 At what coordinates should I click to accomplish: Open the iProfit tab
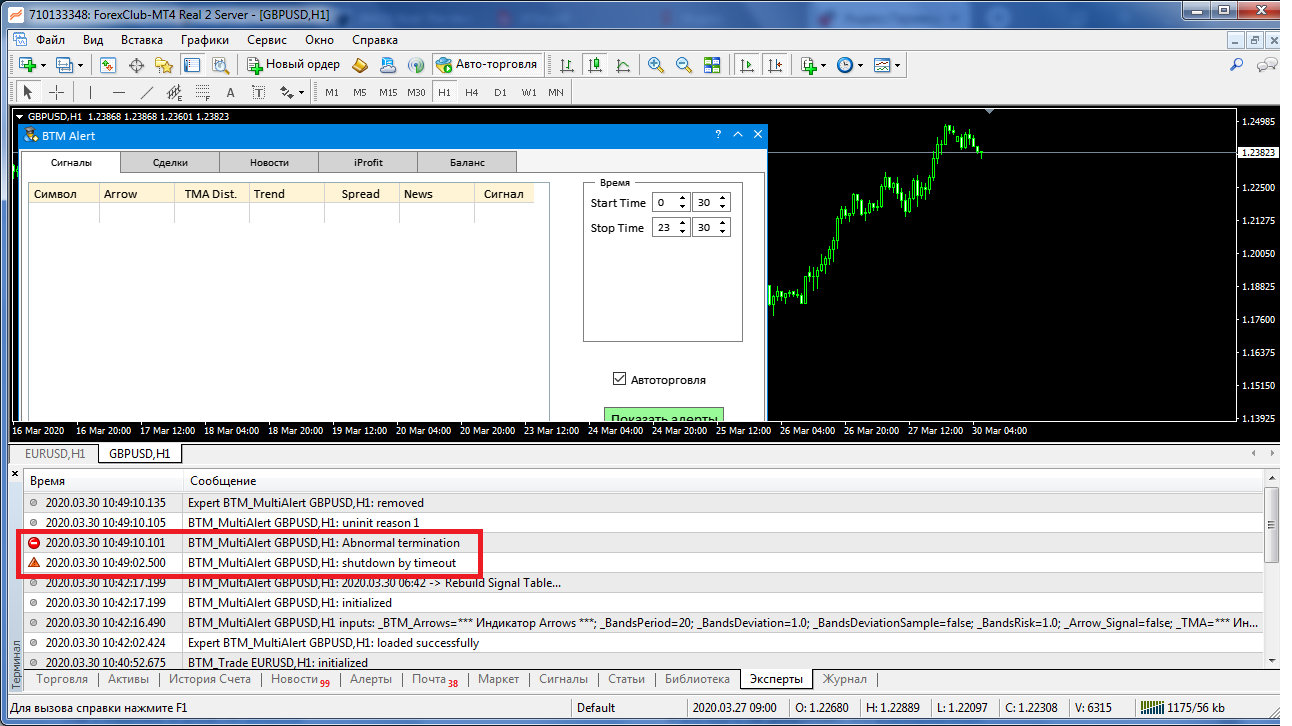tap(368, 162)
